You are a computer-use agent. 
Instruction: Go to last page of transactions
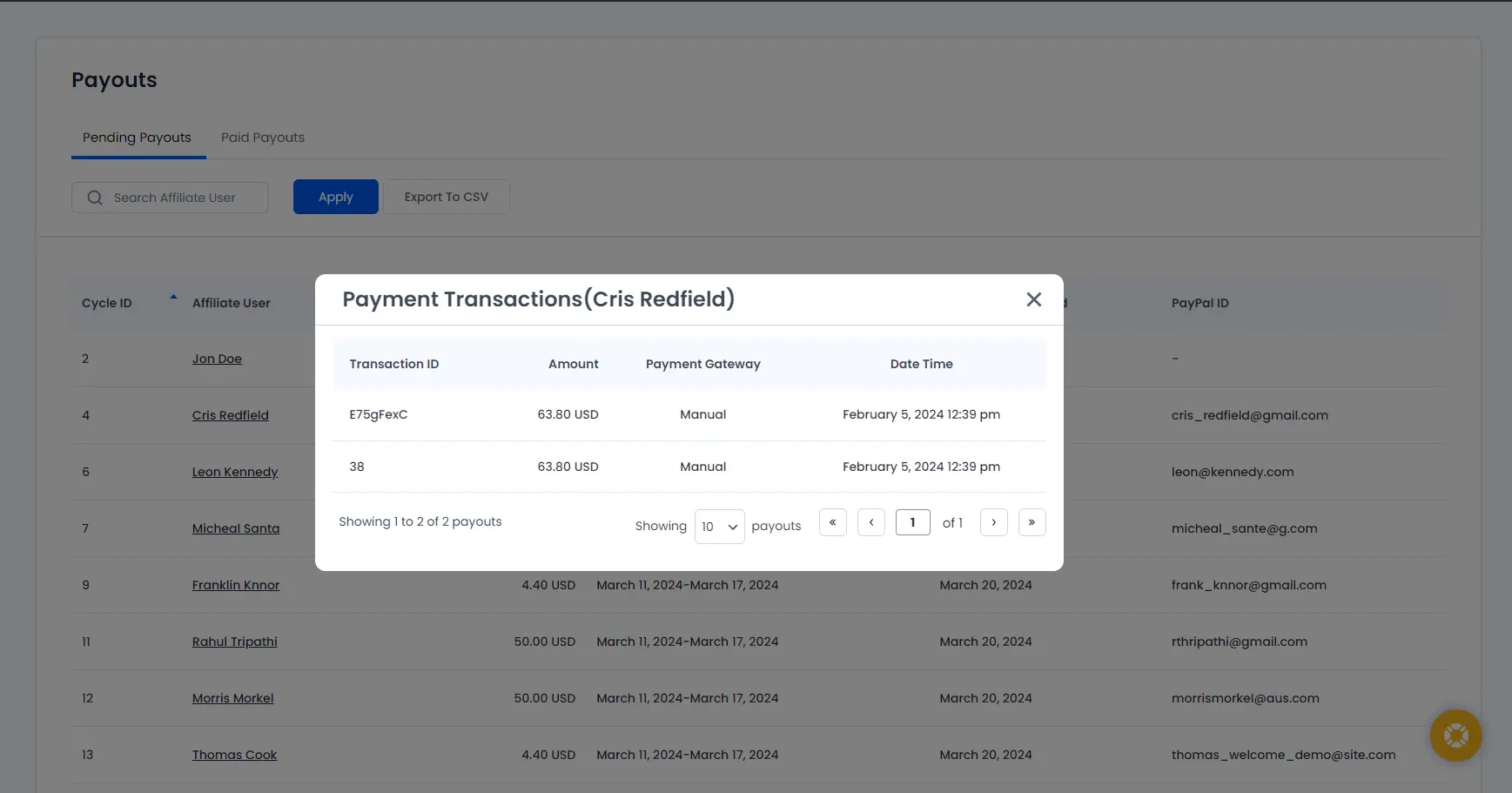point(1032,522)
